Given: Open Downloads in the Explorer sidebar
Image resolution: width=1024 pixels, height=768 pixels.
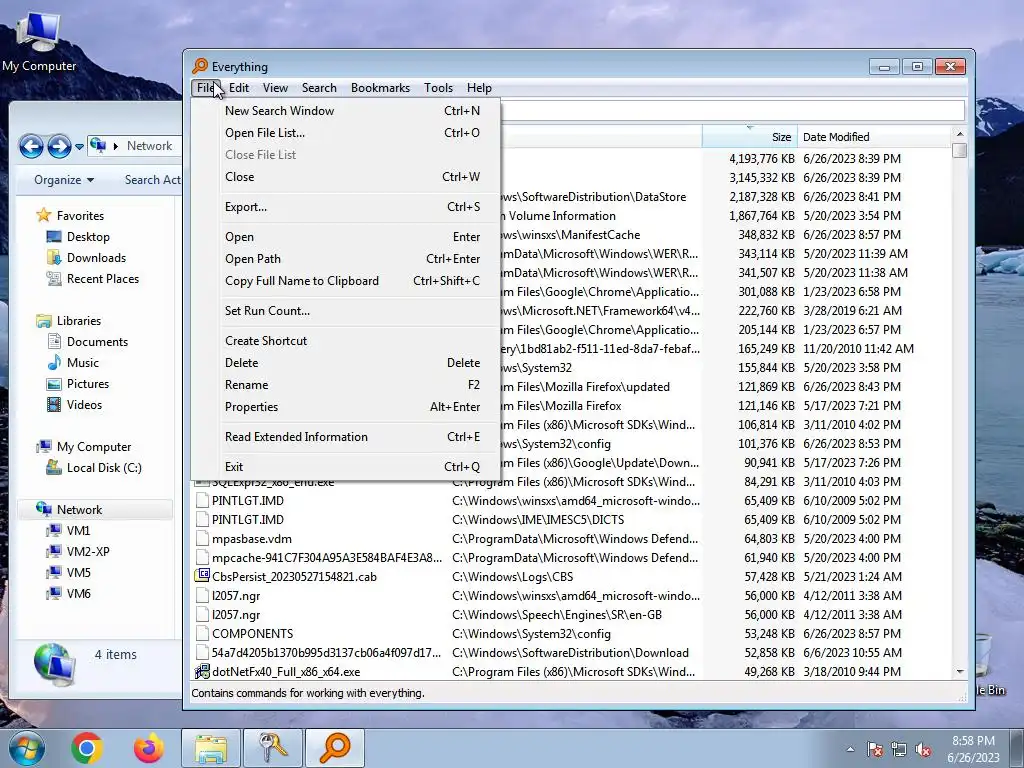Looking at the screenshot, I should 87,257.
